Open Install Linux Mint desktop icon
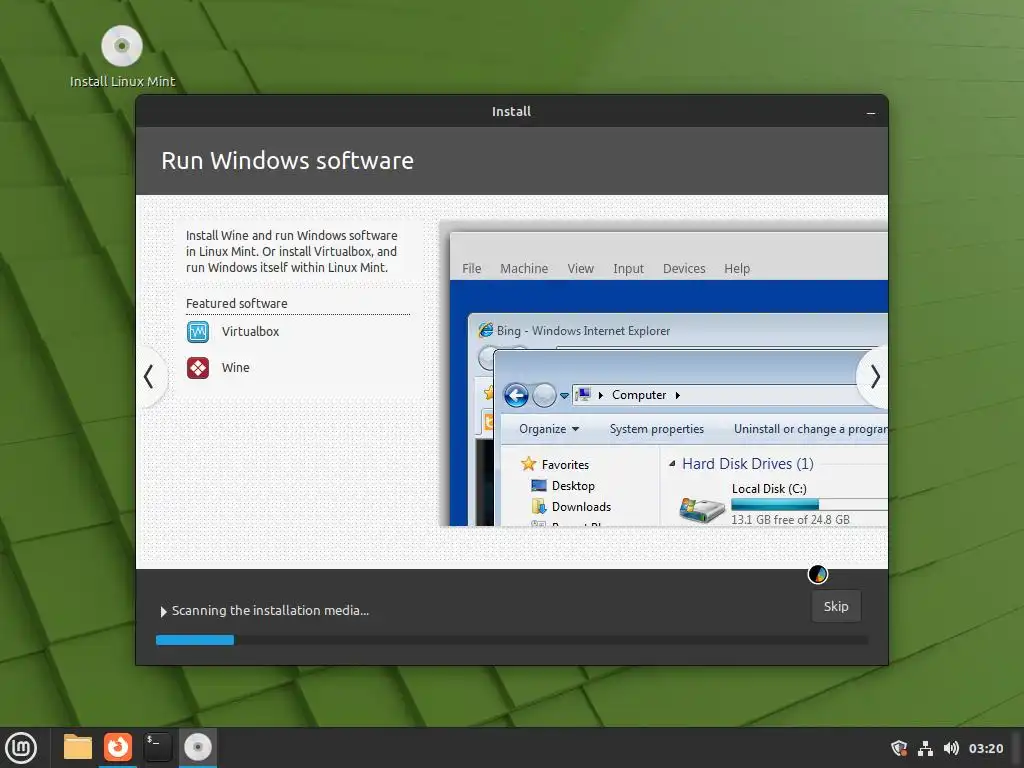1024x768 pixels. click(122, 57)
